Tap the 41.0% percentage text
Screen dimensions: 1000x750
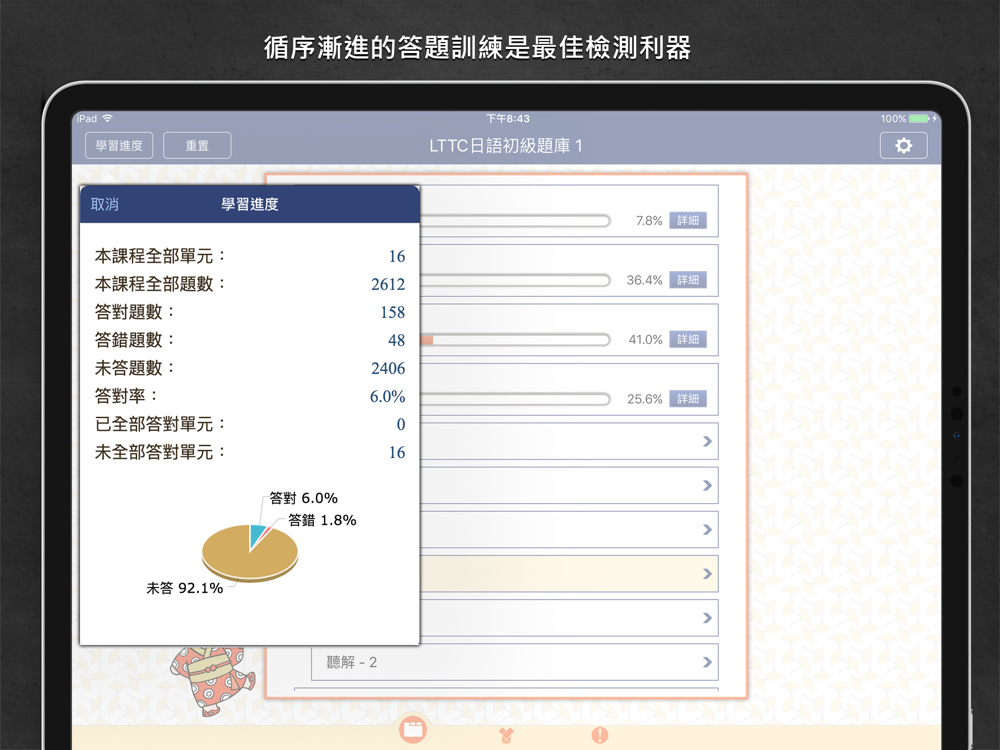pos(645,339)
